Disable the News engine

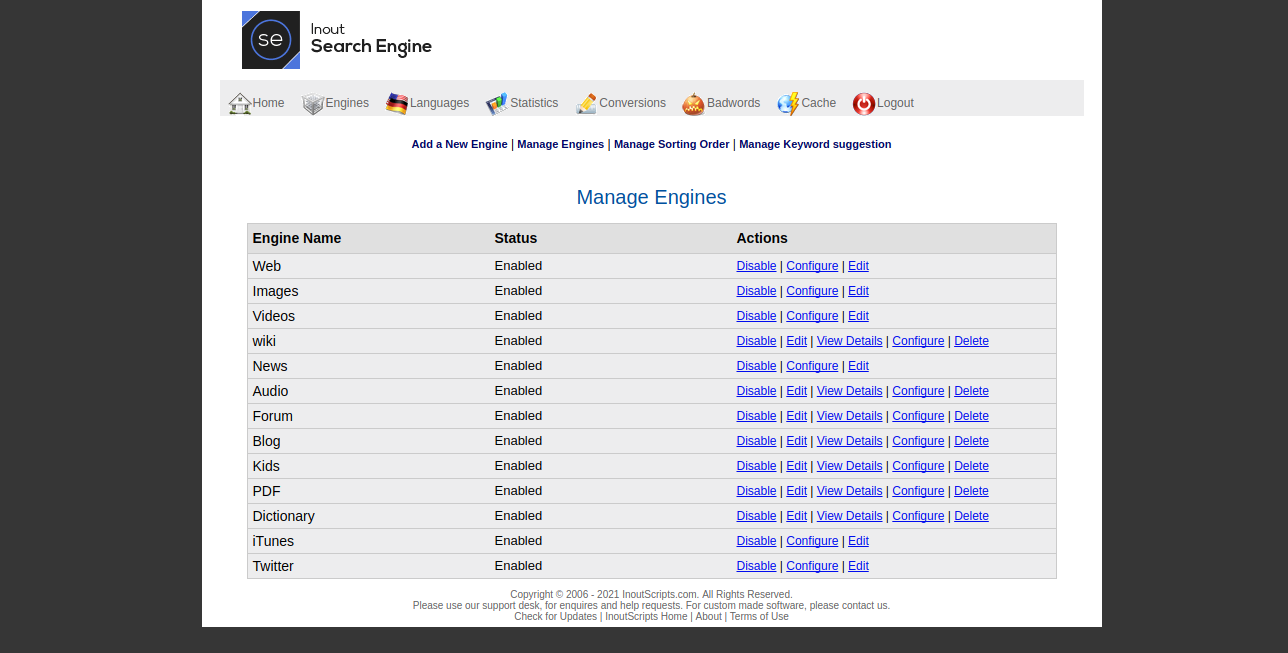[x=756, y=366]
